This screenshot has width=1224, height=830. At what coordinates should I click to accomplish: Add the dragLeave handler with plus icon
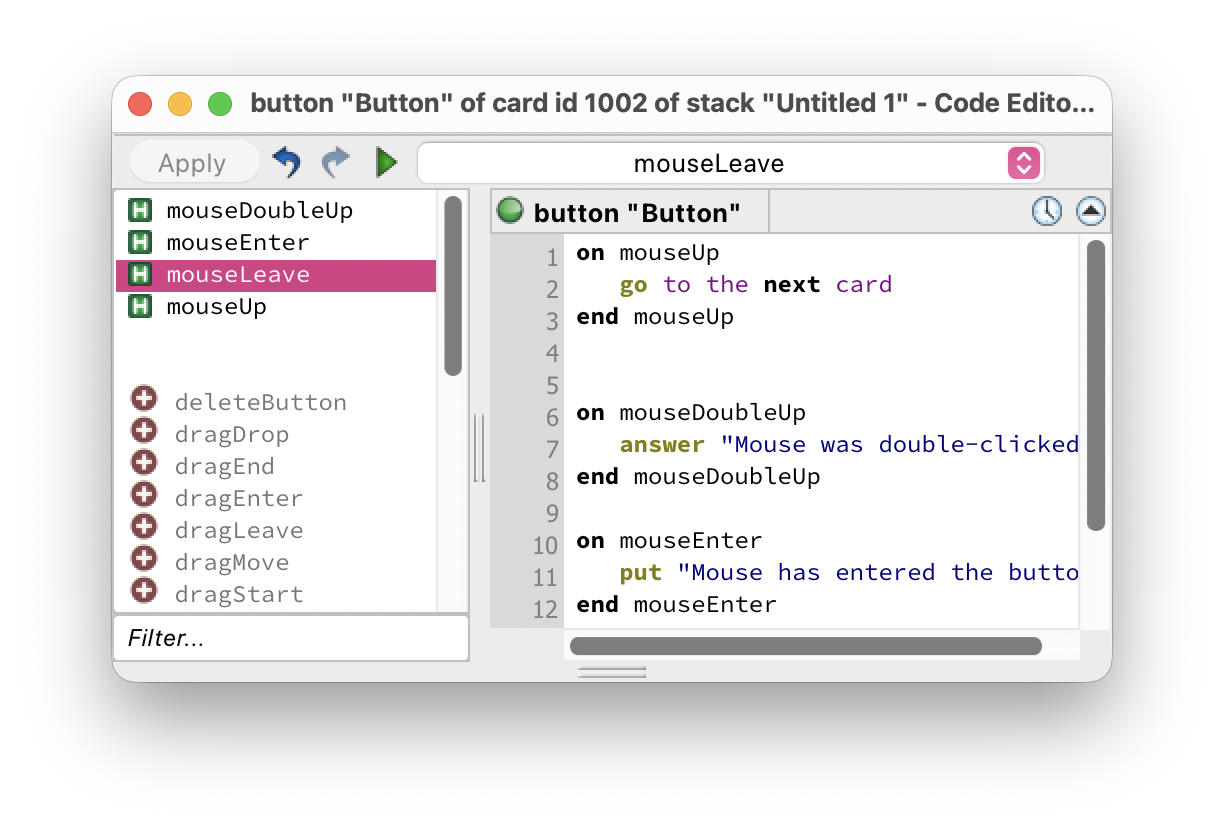click(144, 527)
